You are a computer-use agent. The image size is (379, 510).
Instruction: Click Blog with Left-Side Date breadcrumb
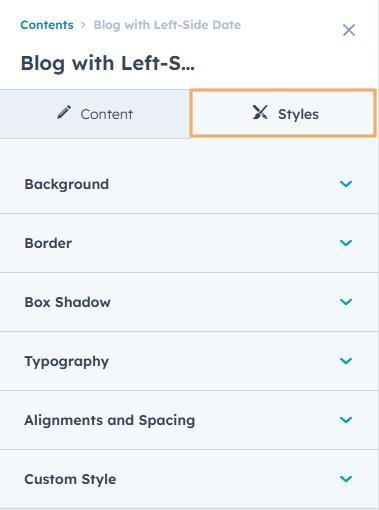click(167, 25)
